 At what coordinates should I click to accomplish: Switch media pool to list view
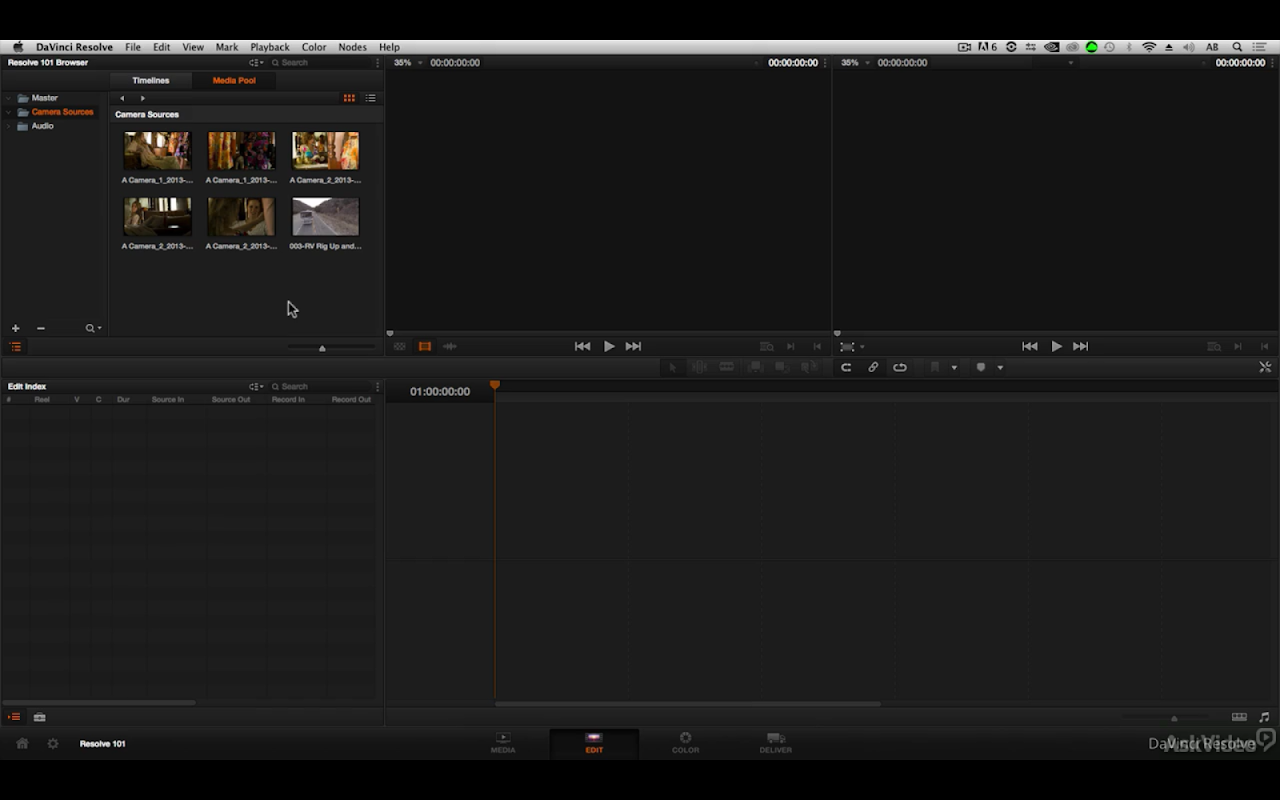[370, 98]
